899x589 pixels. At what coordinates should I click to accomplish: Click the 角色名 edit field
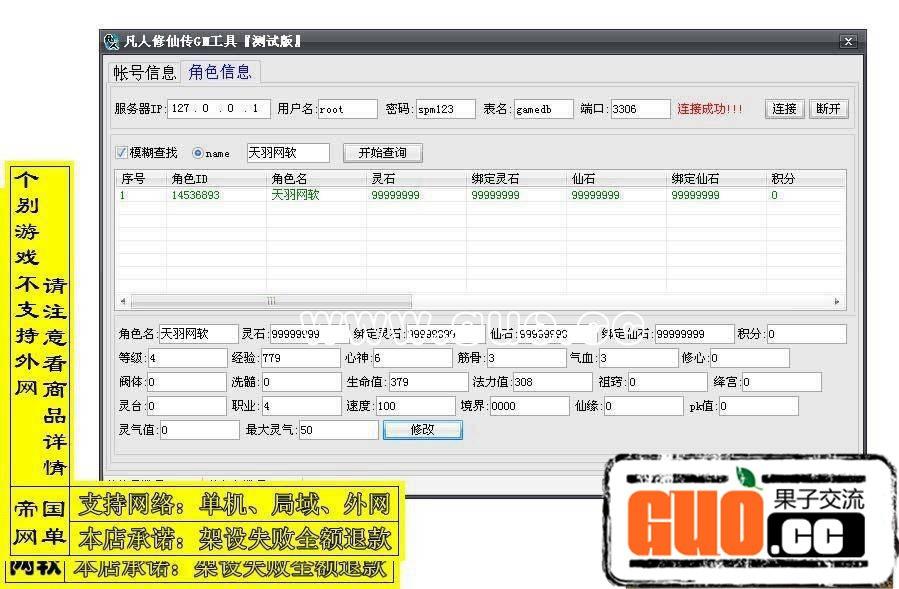point(198,334)
